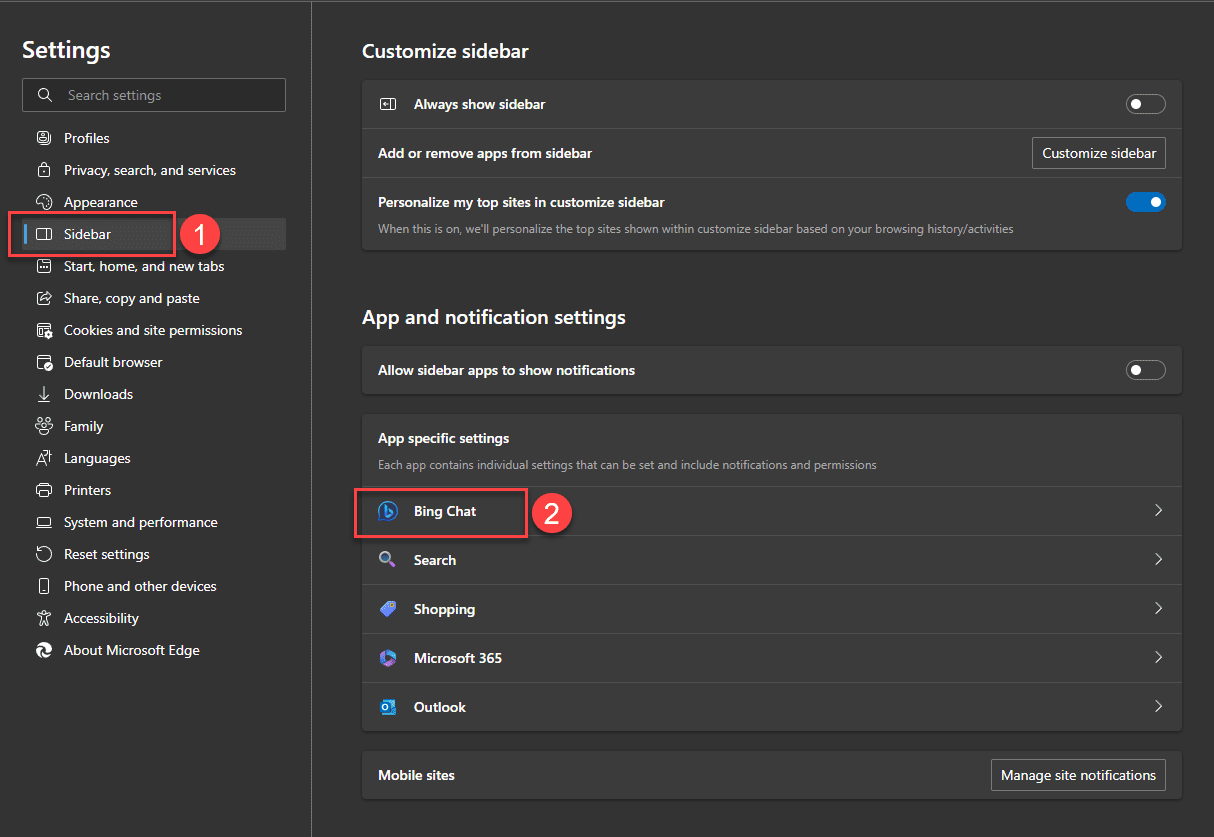Enable the Always show sidebar toggle
Viewport: 1214px width, 837px height.
click(1145, 104)
